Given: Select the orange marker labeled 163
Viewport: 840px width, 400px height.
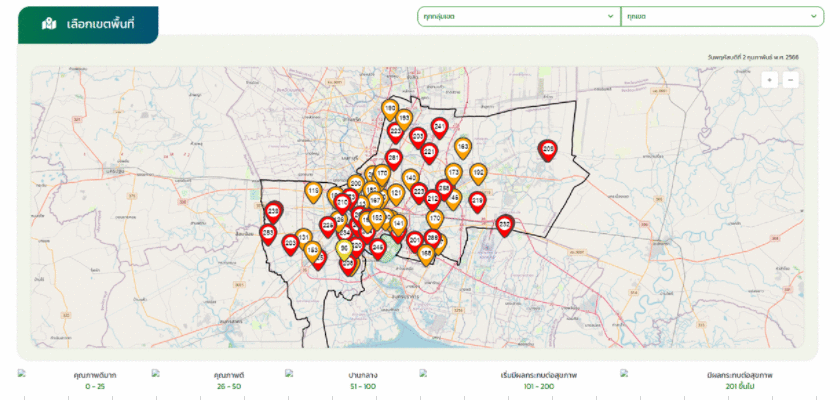Looking at the screenshot, I should click(x=462, y=147).
